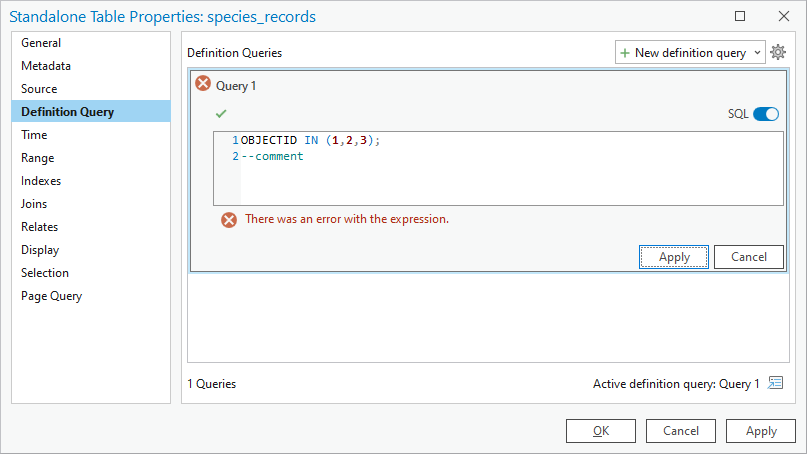Click the expression error message icon
Screen dimensions: 807x454
tap(229, 219)
